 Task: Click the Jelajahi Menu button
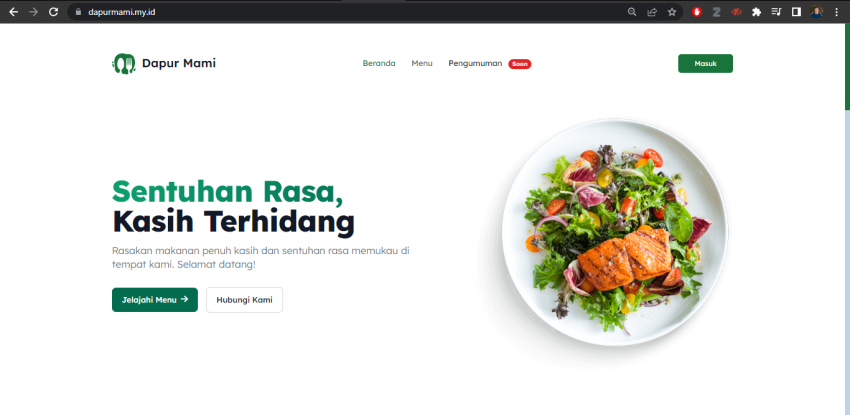point(155,300)
